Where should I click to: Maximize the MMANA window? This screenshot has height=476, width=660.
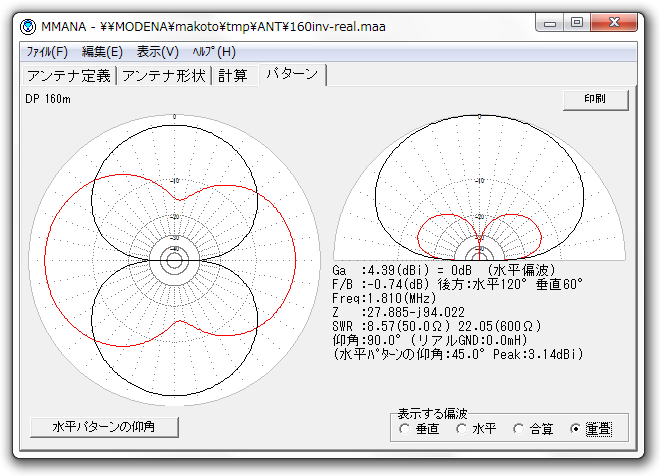coord(577,22)
